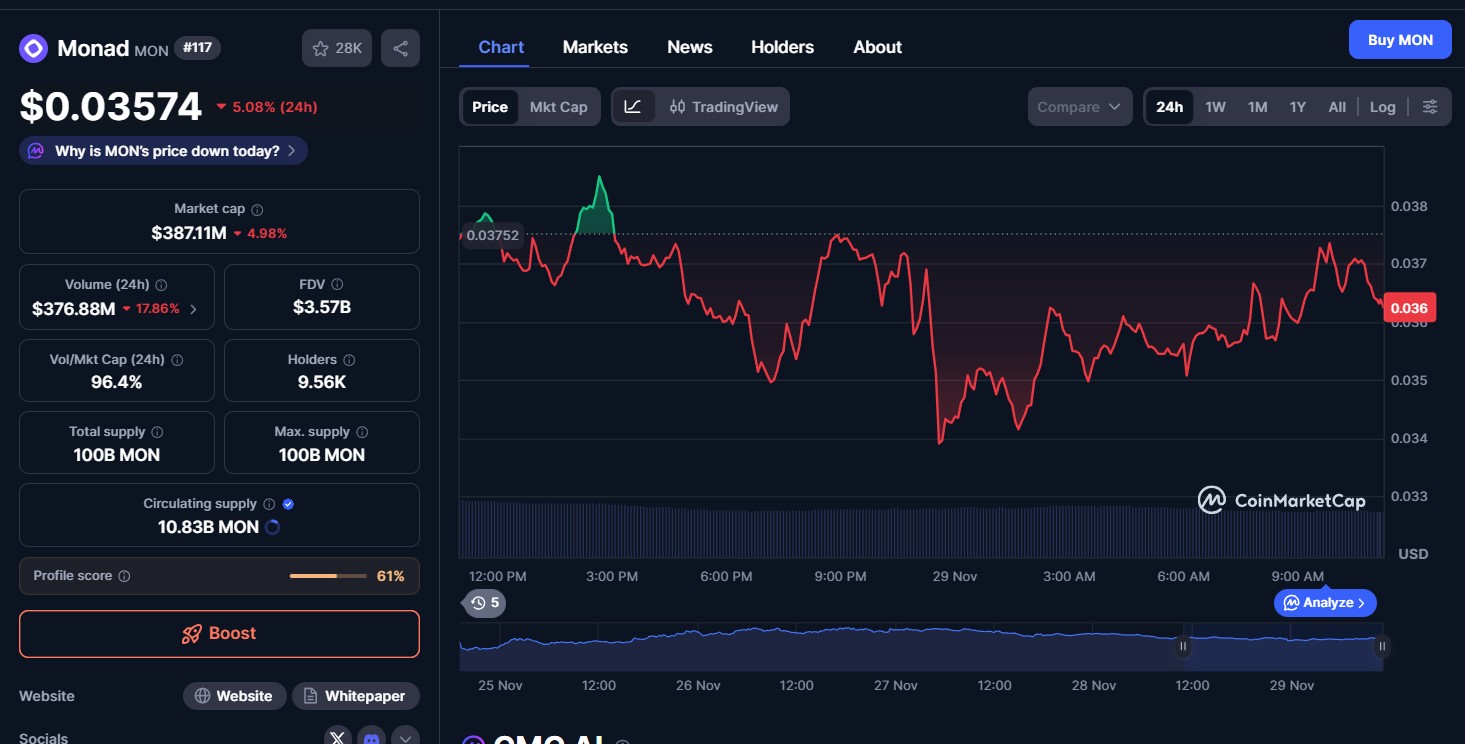Image resolution: width=1465 pixels, height=744 pixels.
Task: Select the 1W time range
Action: [x=1215, y=107]
